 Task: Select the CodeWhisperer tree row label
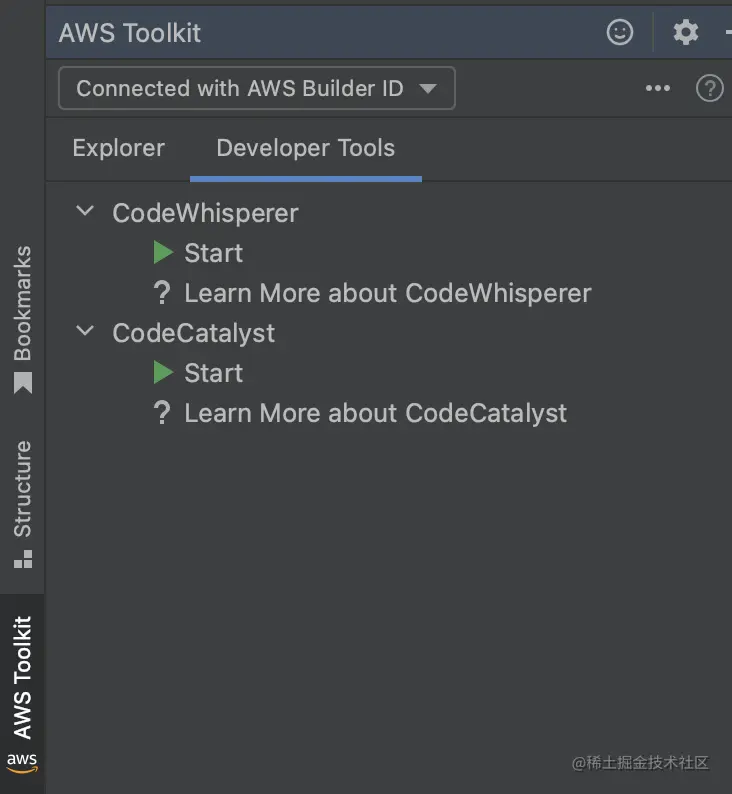click(x=206, y=213)
